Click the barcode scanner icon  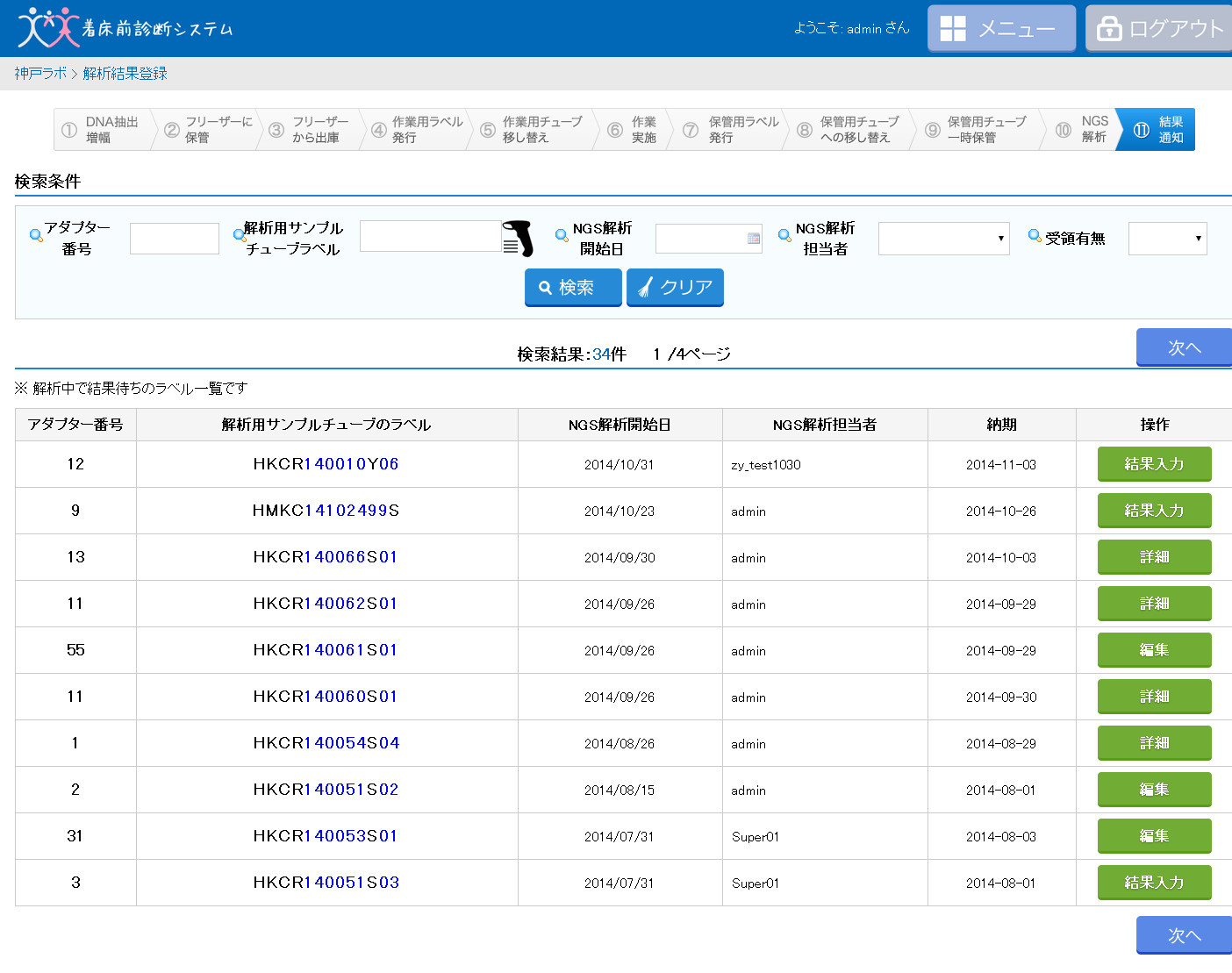tap(518, 239)
